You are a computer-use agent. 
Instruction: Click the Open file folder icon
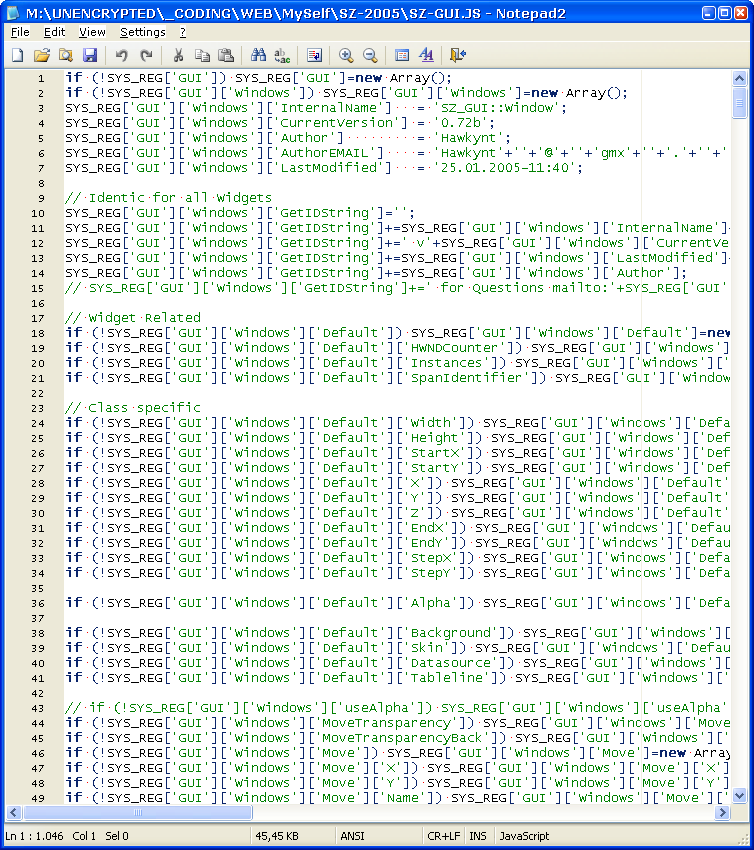point(42,55)
